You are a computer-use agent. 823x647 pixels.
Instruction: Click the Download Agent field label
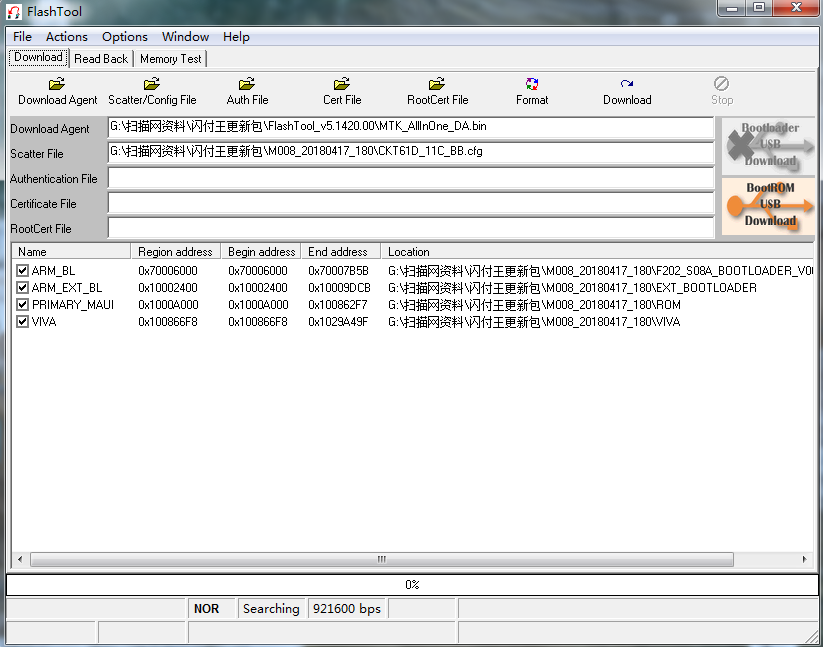click(x=50, y=129)
